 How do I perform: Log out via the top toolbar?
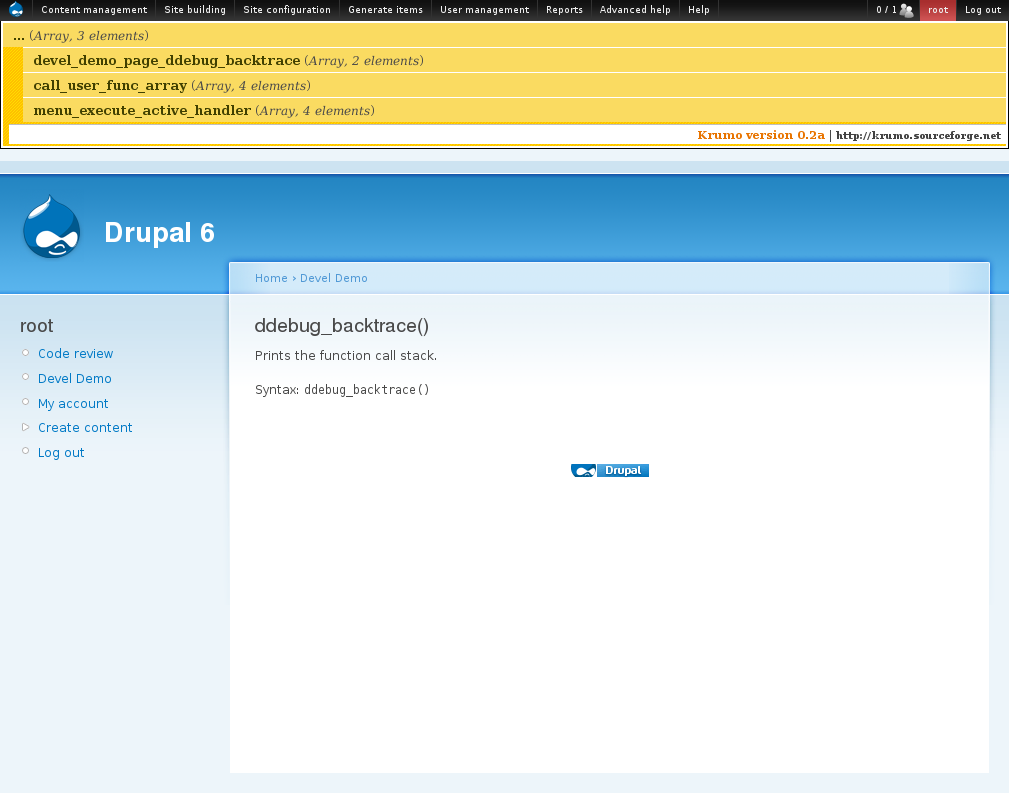[982, 10]
